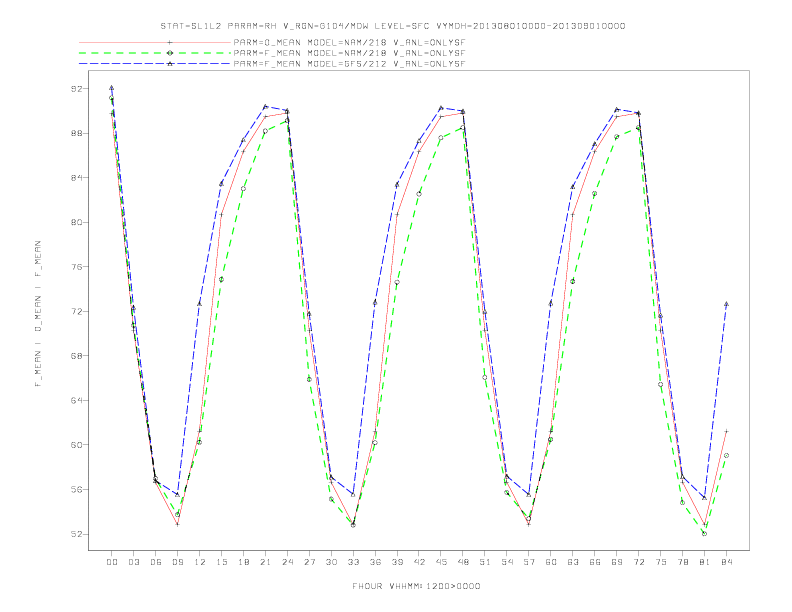The width and height of the screenshot is (792, 612).
Task: Click x-axis tick label 12
Action: [x=200, y=562]
